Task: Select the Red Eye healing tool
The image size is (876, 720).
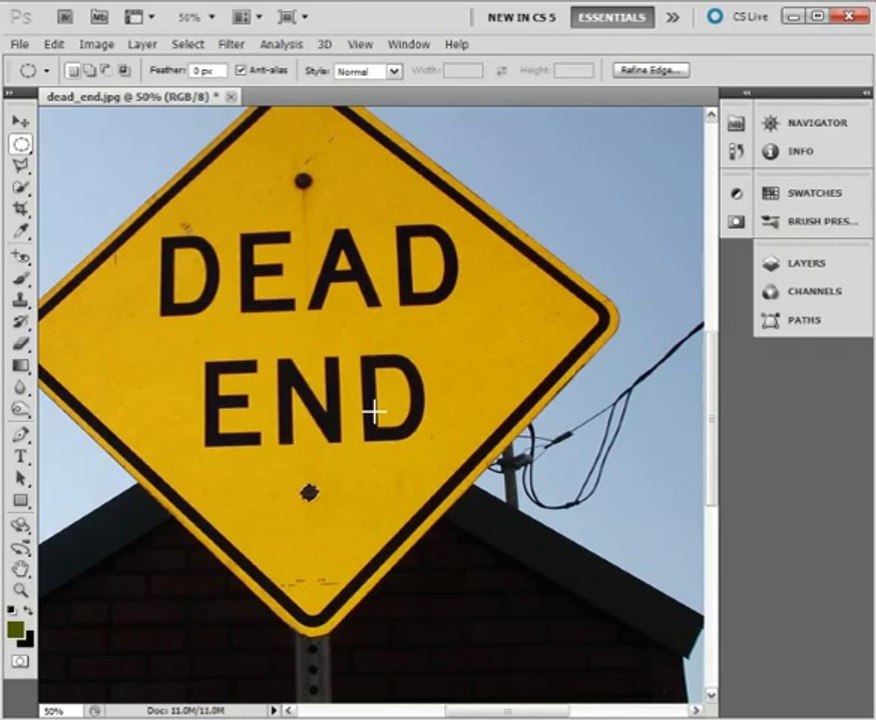Action: [21, 257]
